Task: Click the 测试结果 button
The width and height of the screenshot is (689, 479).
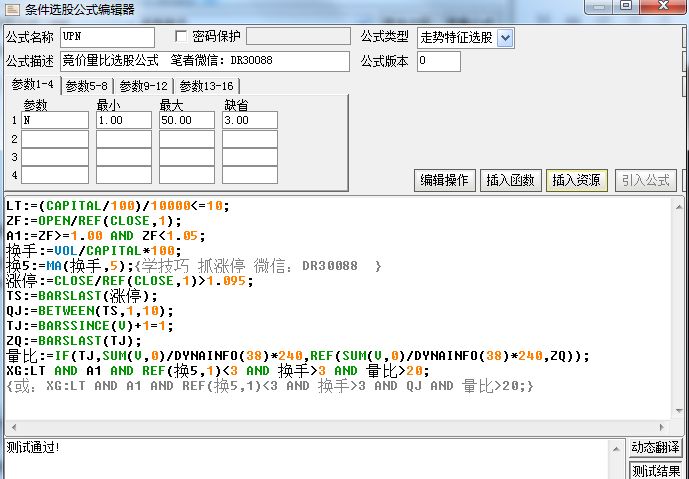Action: point(656,470)
